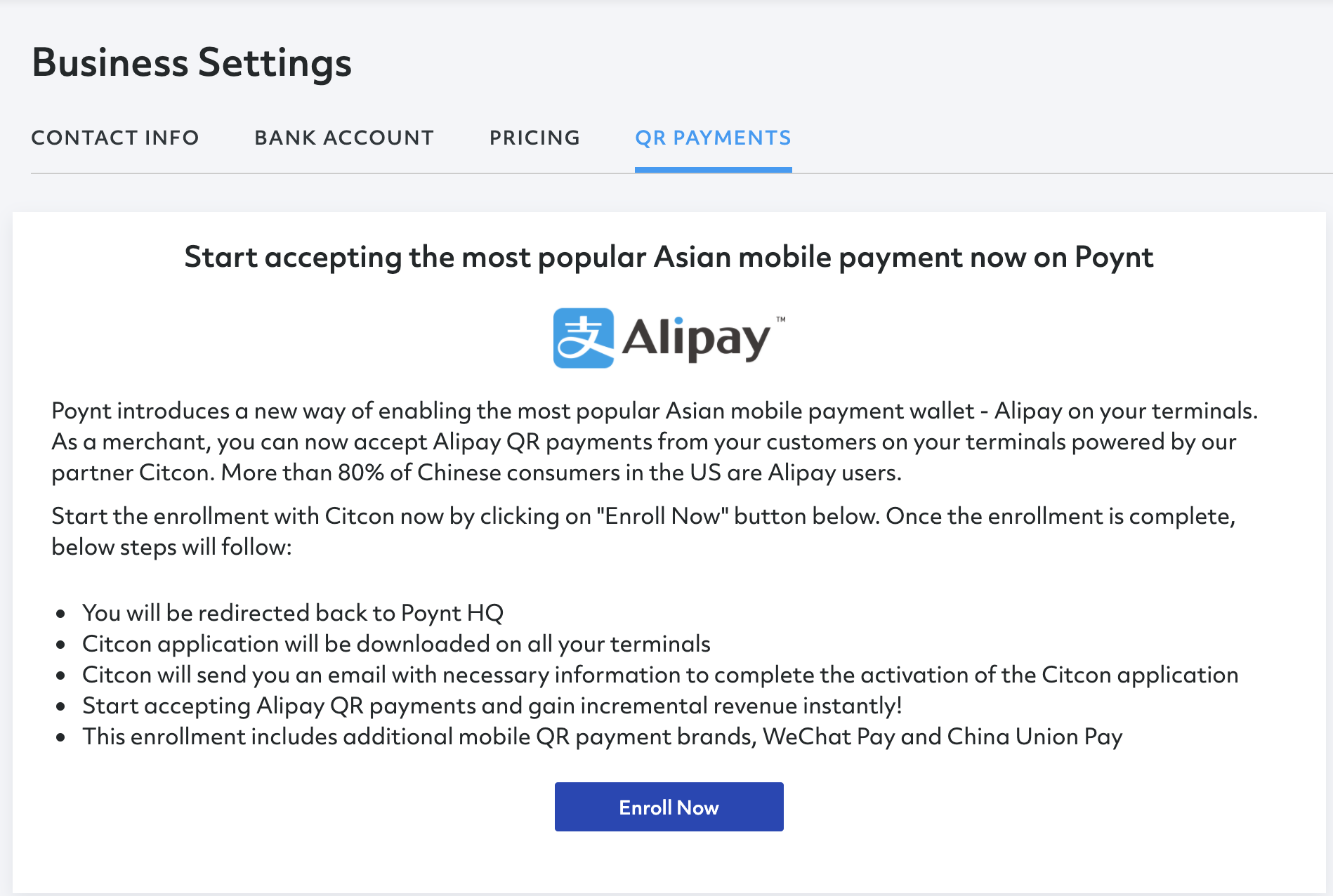
Task: Go to the Pricing tab
Action: coord(534,138)
